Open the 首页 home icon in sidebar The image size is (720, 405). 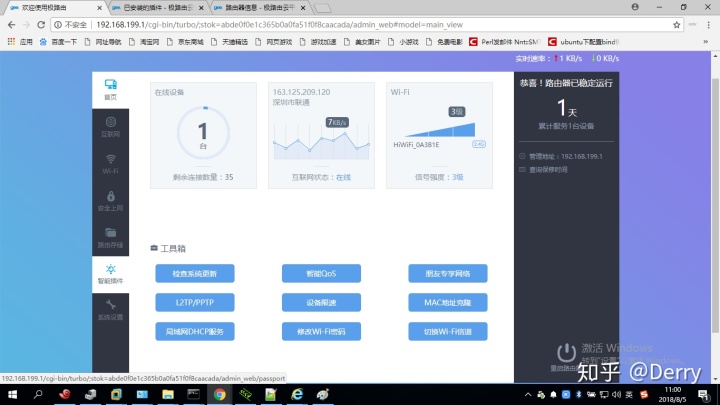point(110,90)
